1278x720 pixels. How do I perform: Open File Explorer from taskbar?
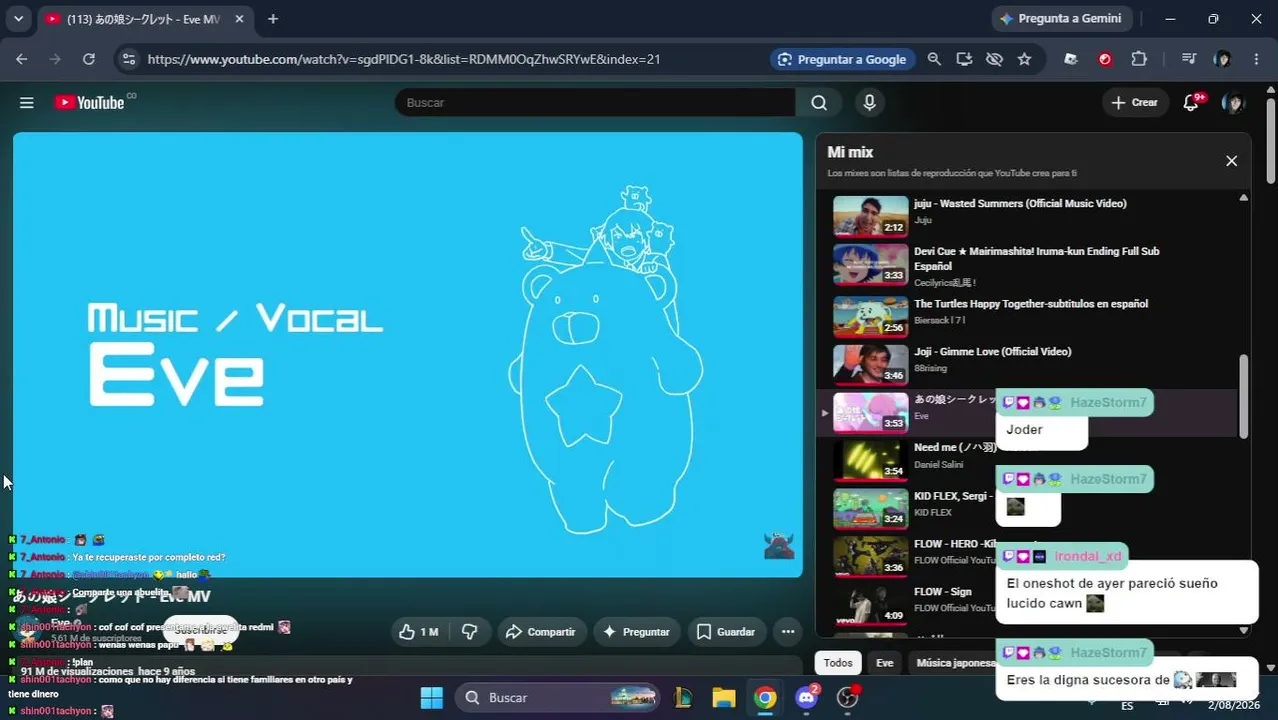(x=724, y=697)
